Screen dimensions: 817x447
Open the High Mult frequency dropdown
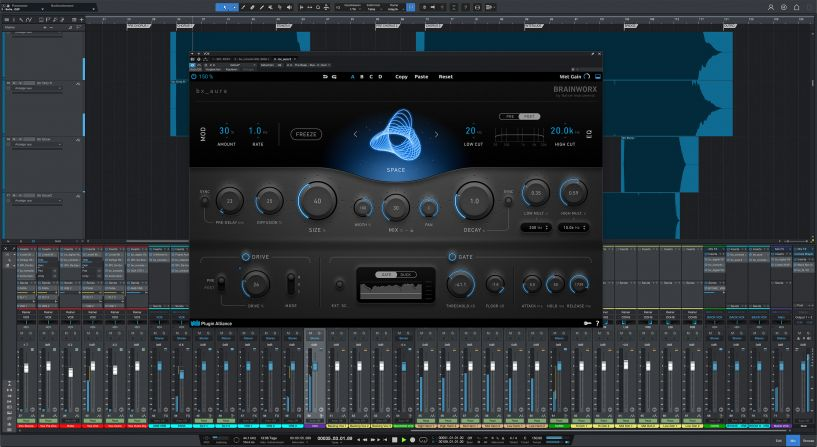573,228
